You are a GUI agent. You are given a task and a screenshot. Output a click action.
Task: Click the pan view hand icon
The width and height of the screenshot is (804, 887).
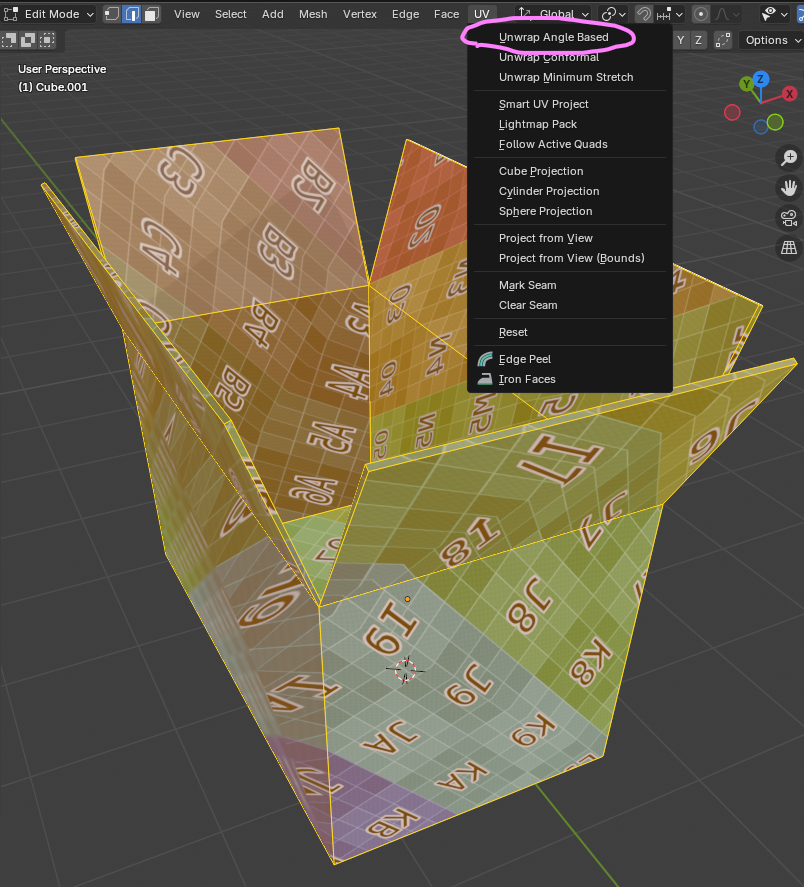click(789, 187)
